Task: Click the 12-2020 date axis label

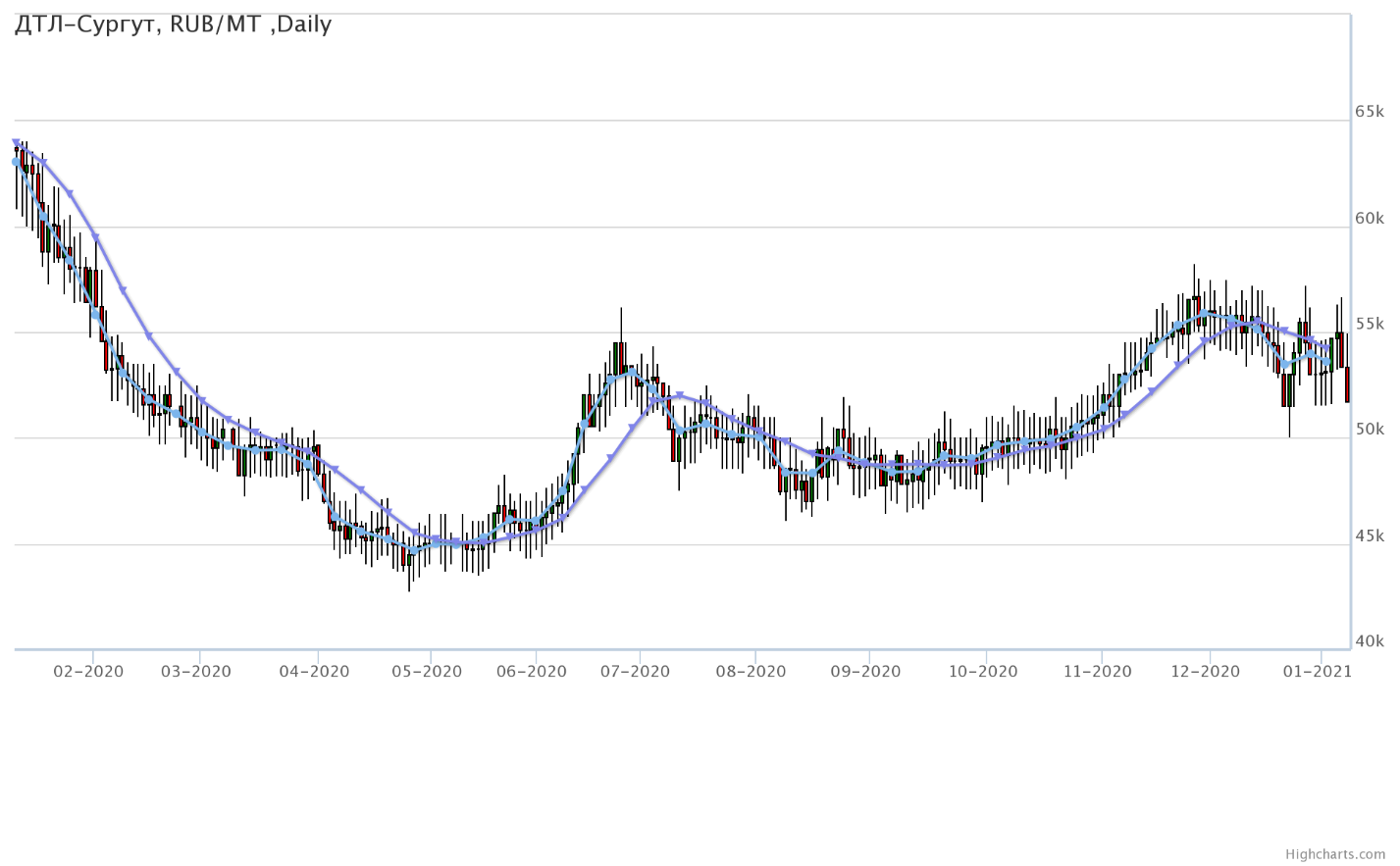Action: pos(1206,672)
